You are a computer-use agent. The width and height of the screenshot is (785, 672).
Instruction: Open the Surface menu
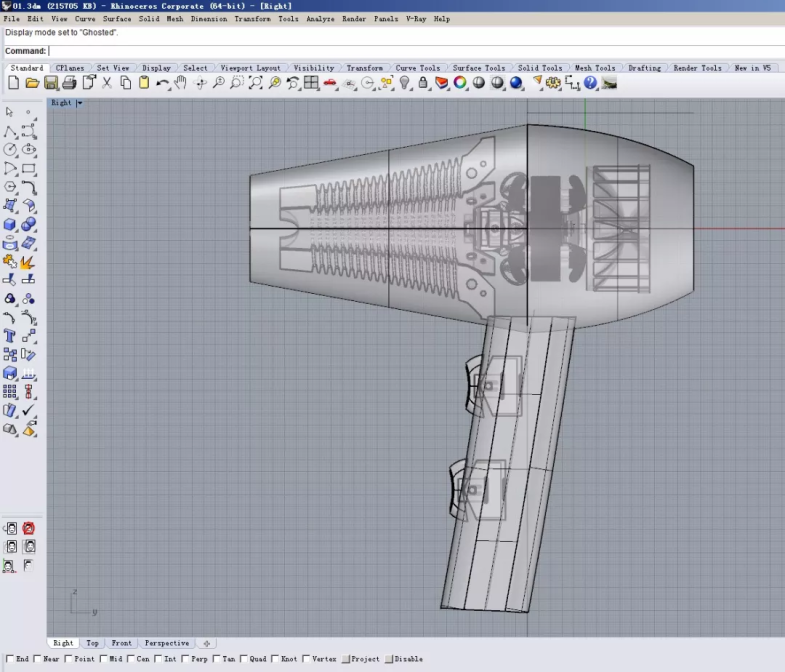pyautogui.click(x=116, y=19)
